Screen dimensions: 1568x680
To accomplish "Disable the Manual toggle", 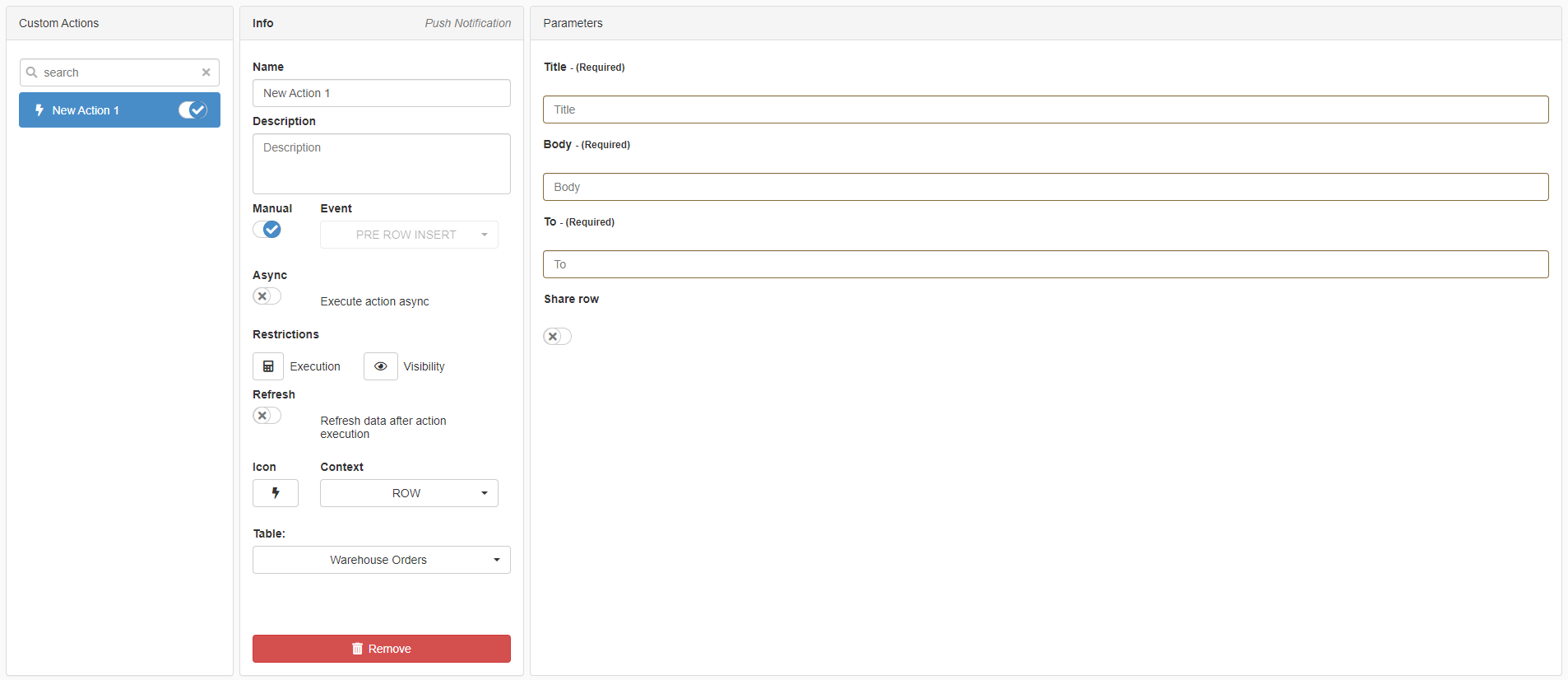I will point(267,230).
